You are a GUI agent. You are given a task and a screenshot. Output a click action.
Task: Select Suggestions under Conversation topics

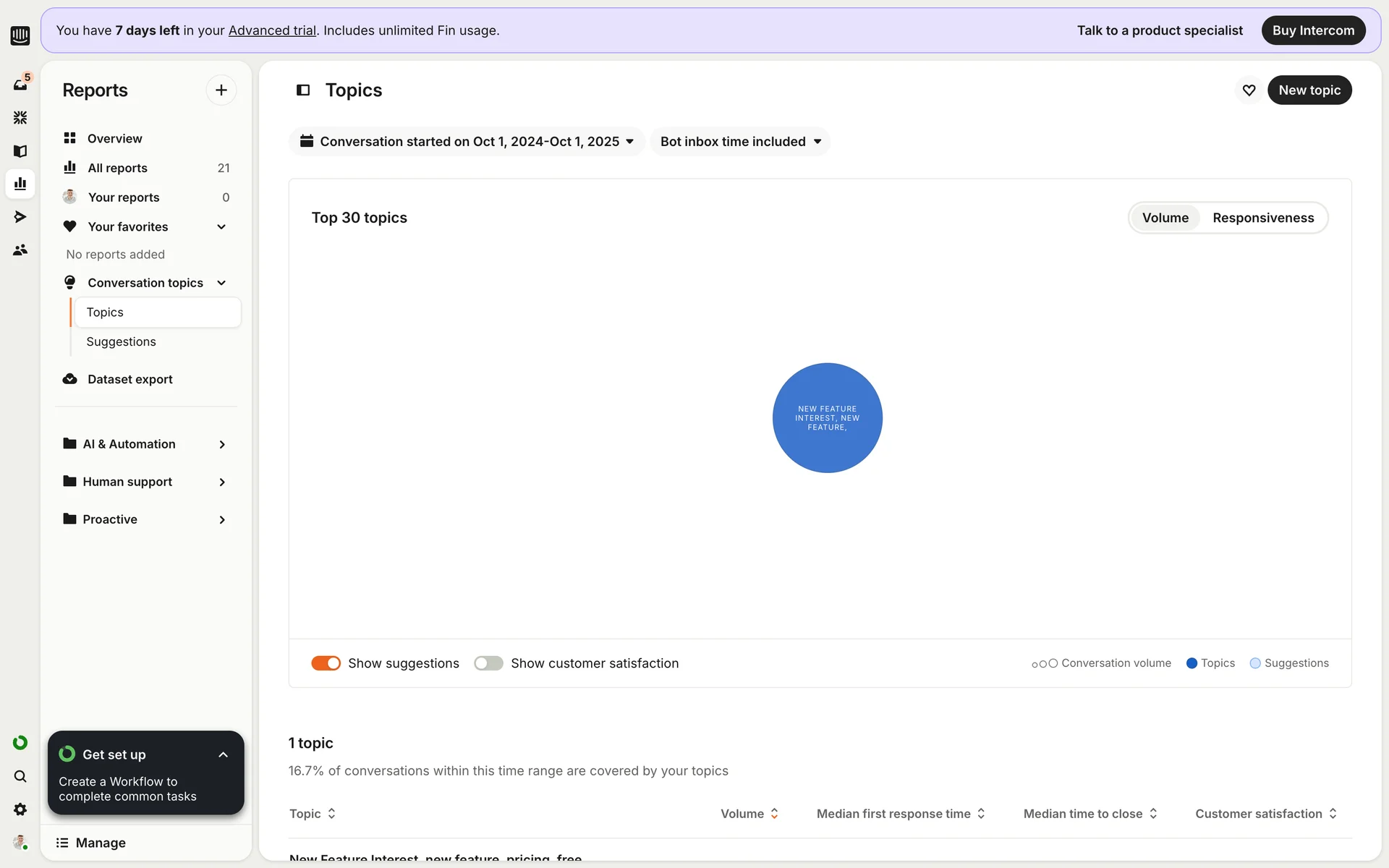pos(121,341)
